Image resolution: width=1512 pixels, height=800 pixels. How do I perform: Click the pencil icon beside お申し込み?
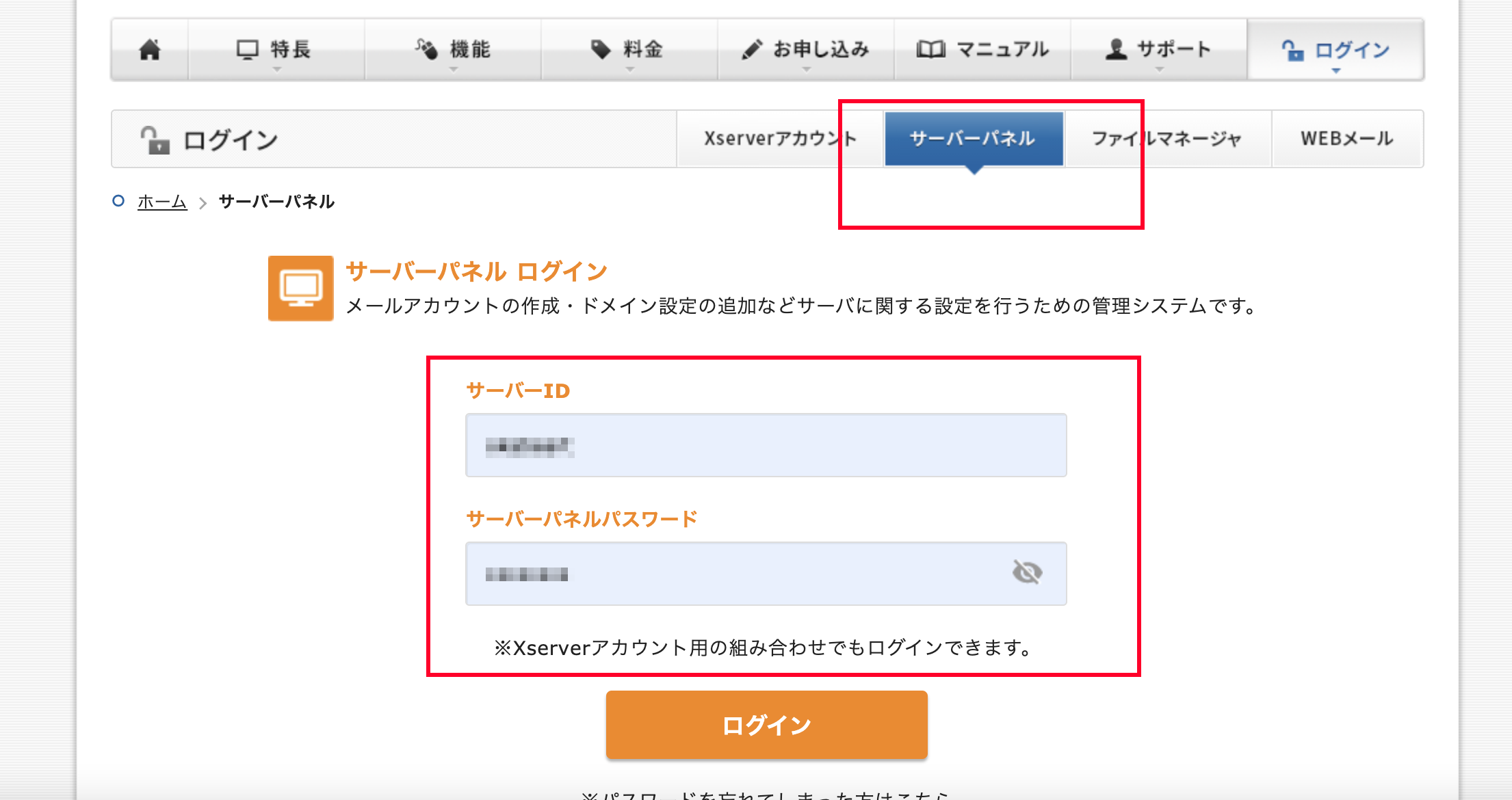(751, 49)
